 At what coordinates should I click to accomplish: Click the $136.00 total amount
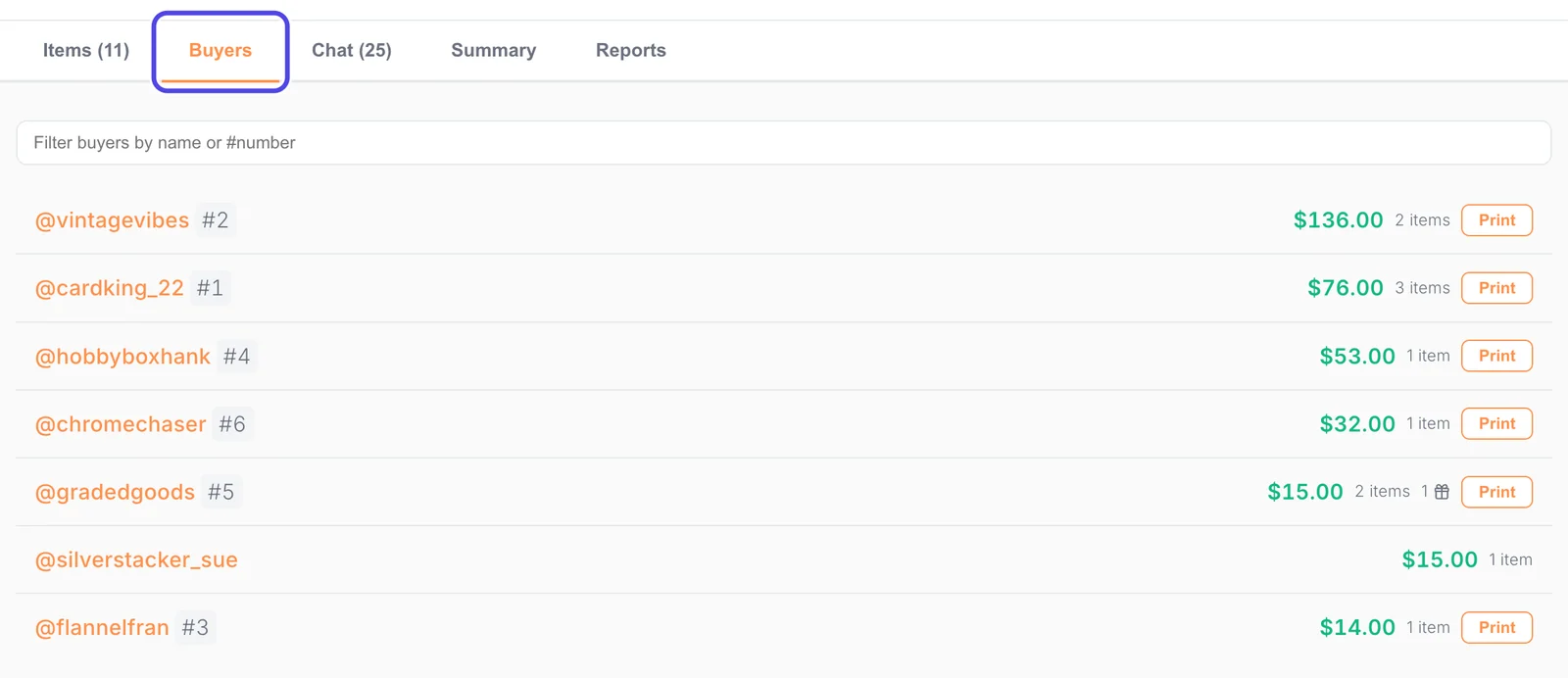click(x=1338, y=220)
